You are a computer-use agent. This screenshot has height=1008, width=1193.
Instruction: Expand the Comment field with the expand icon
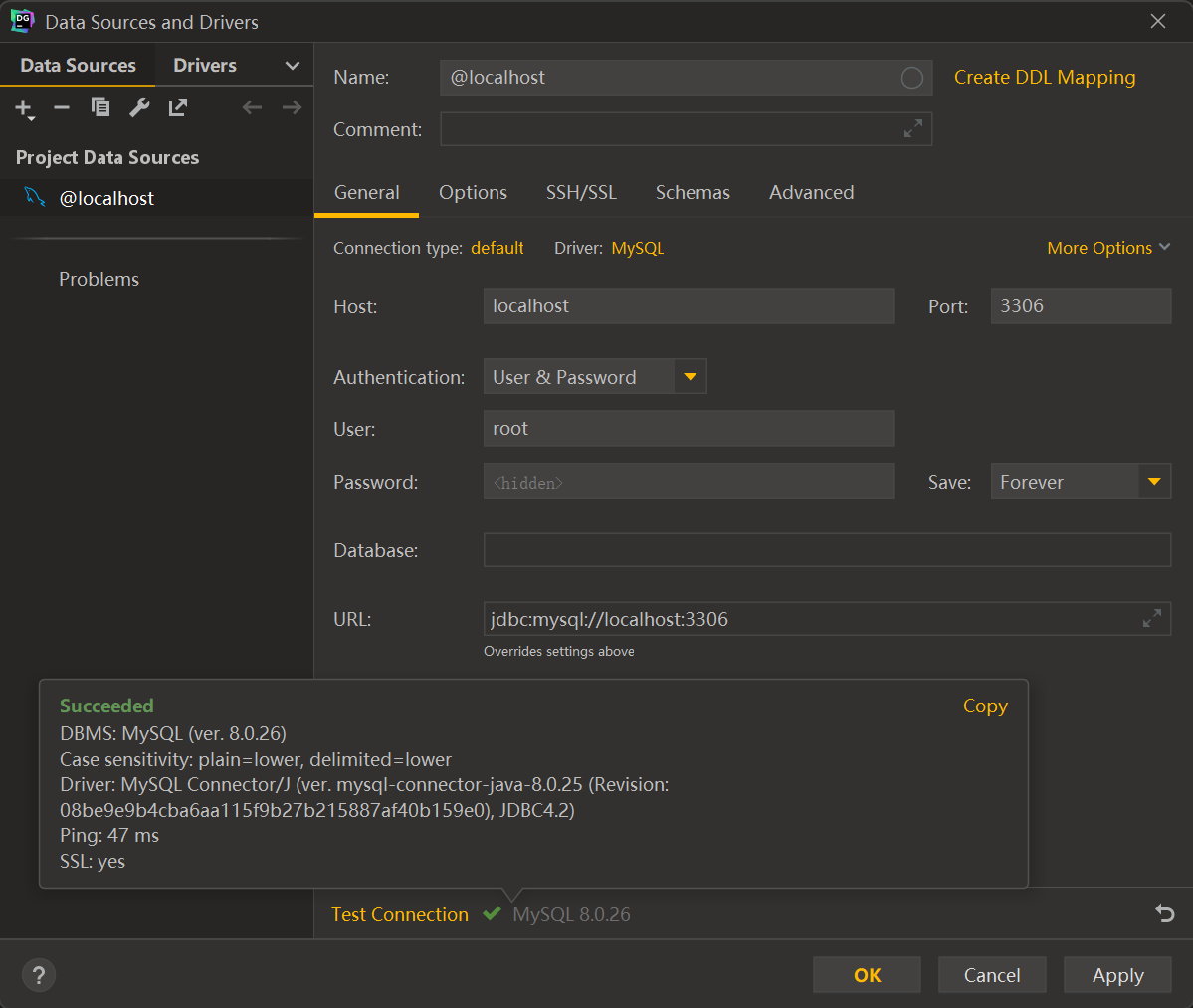coord(912,129)
